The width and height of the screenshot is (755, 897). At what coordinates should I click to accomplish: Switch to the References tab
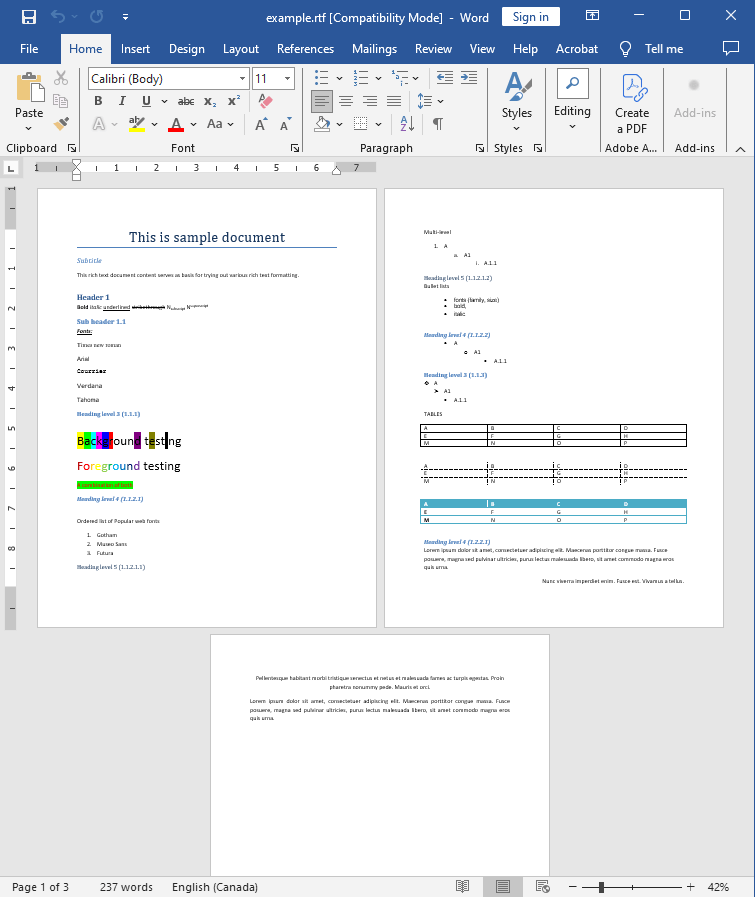(x=305, y=48)
